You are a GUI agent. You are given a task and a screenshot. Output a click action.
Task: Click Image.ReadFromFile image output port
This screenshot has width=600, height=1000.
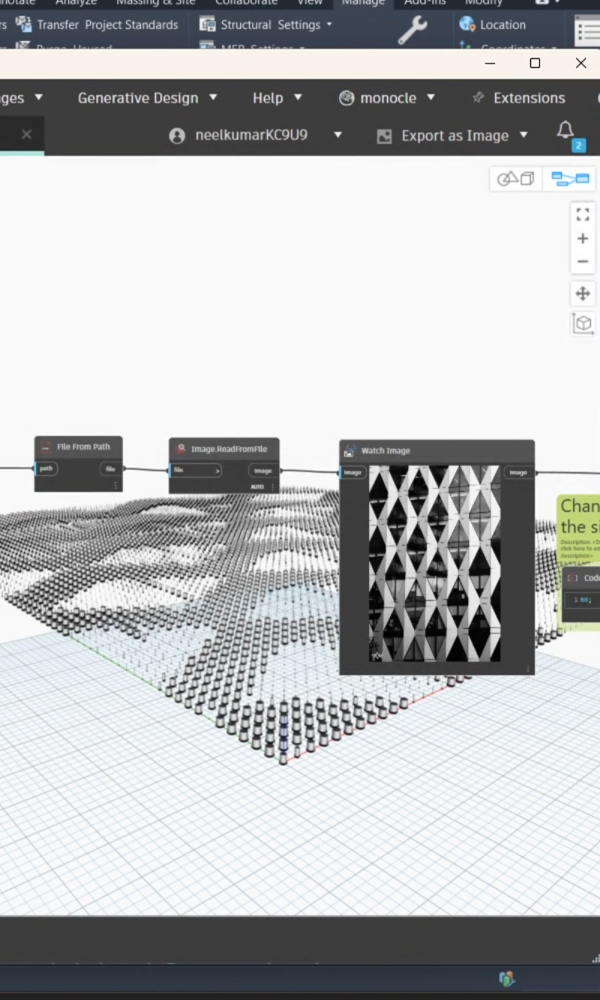coord(263,471)
